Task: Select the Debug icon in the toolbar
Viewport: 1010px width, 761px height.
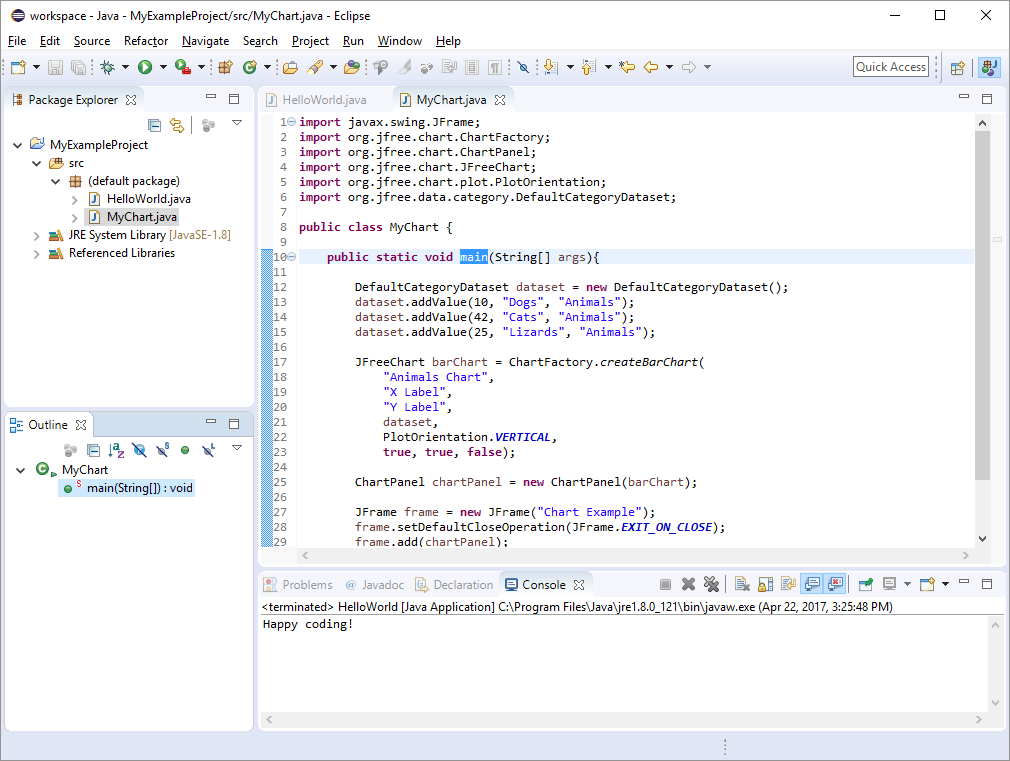Action: 107,67
